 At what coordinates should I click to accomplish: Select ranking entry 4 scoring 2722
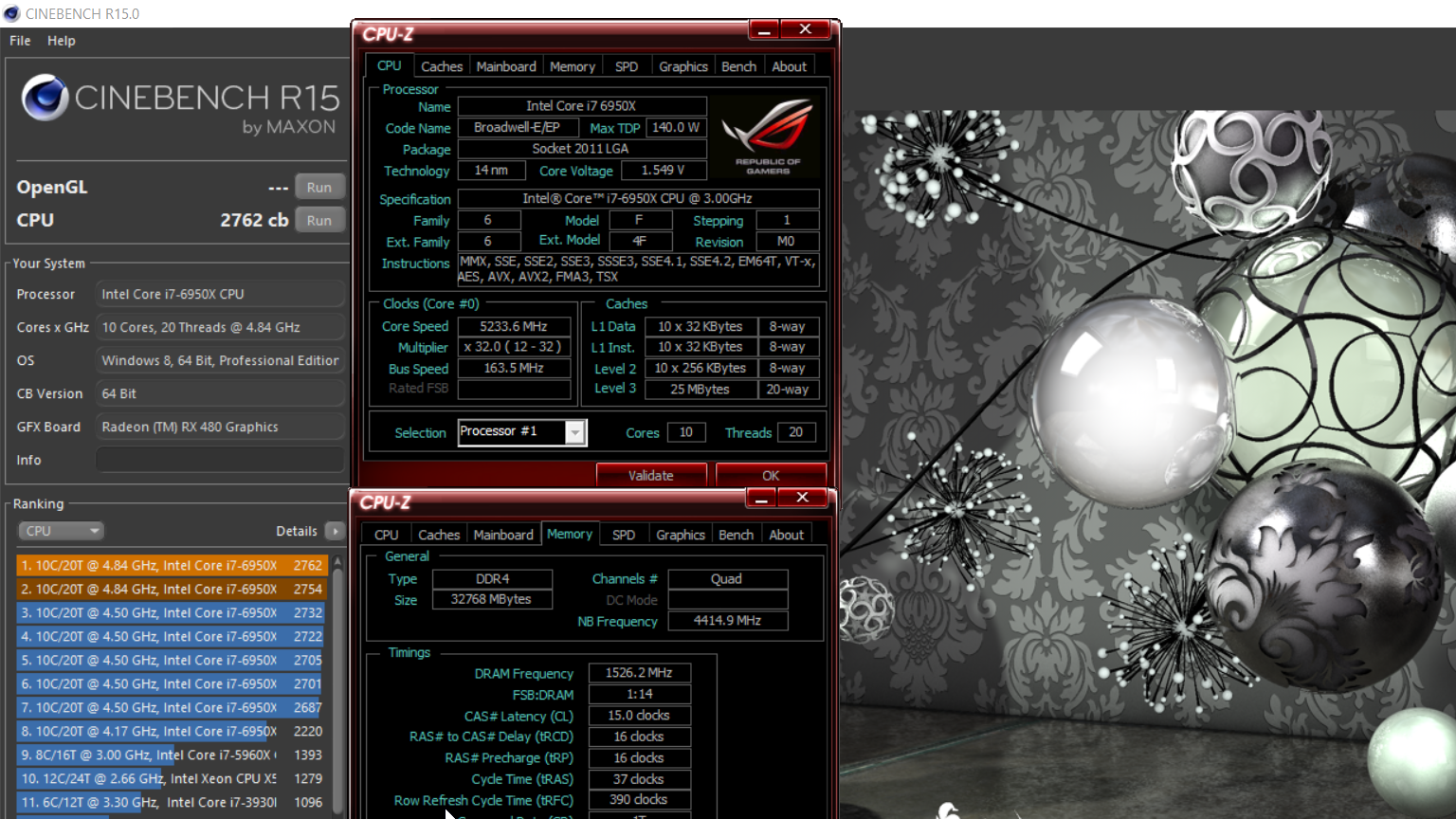tap(172, 636)
